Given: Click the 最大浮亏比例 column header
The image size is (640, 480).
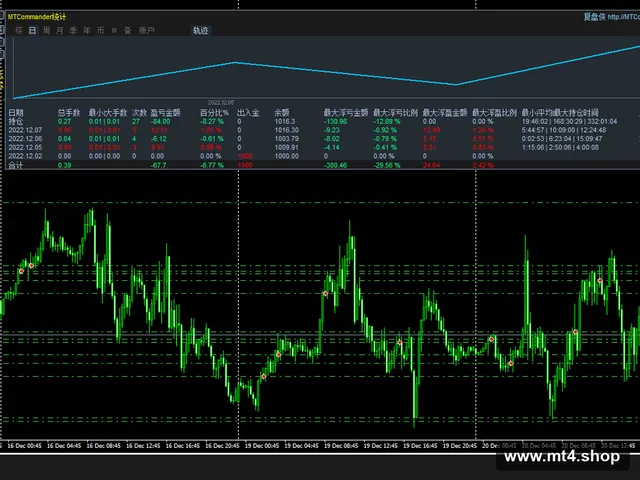Looking at the screenshot, I should pyautogui.click(x=395, y=113).
